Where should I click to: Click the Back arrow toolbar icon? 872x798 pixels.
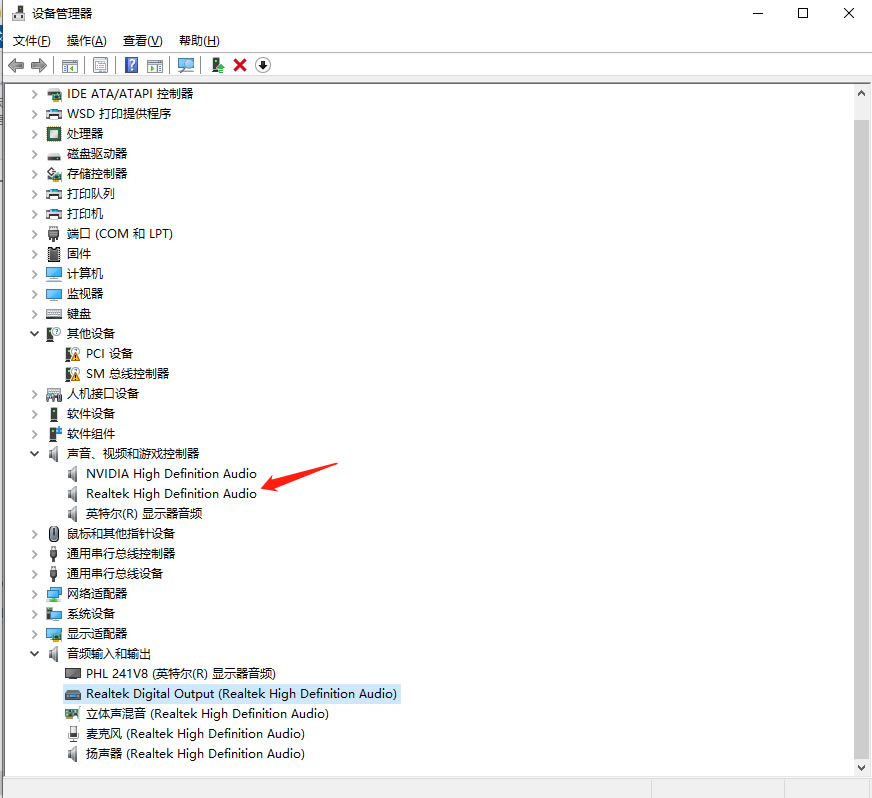click(x=16, y=66)
